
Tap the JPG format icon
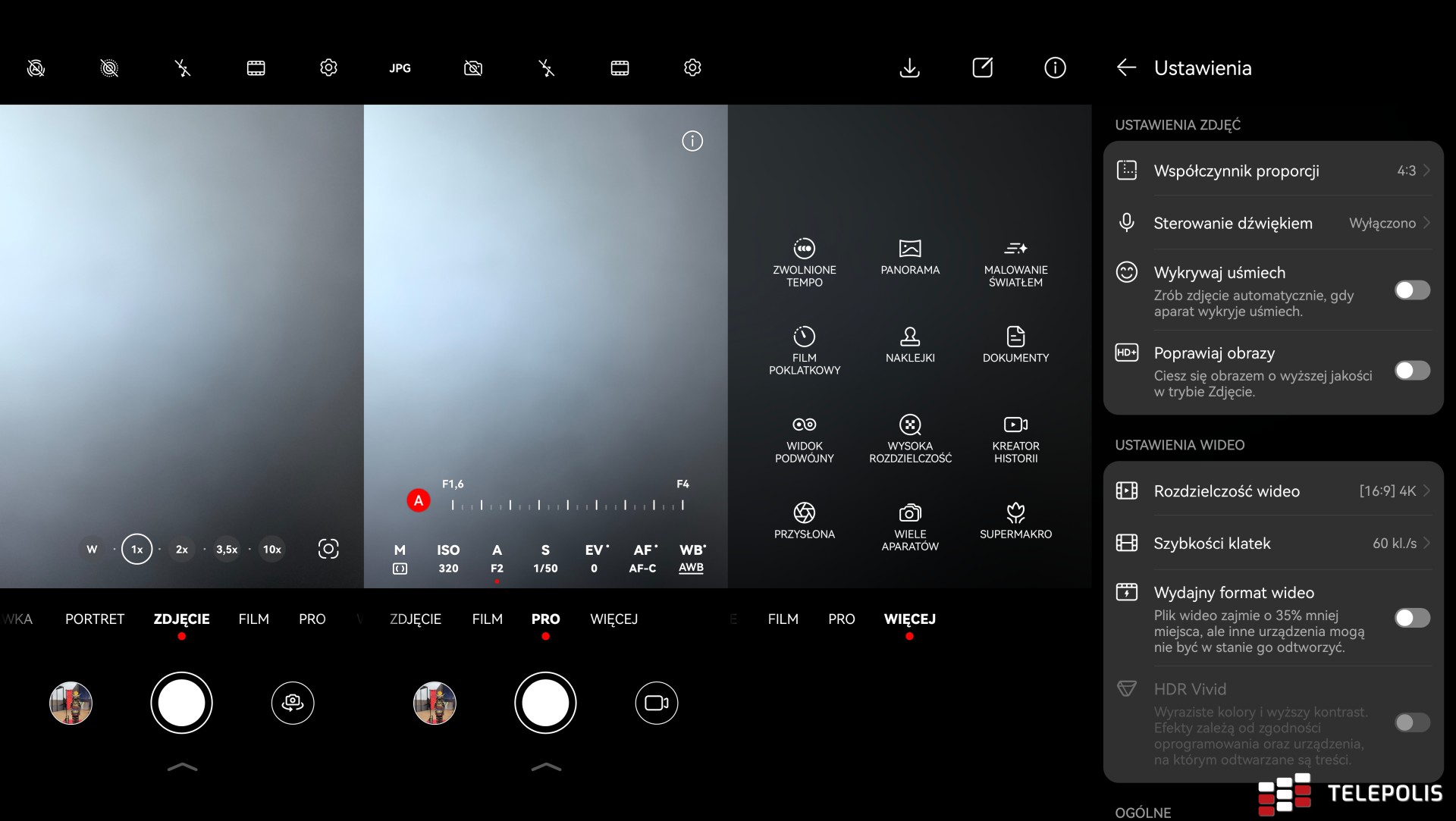point(400,68)
